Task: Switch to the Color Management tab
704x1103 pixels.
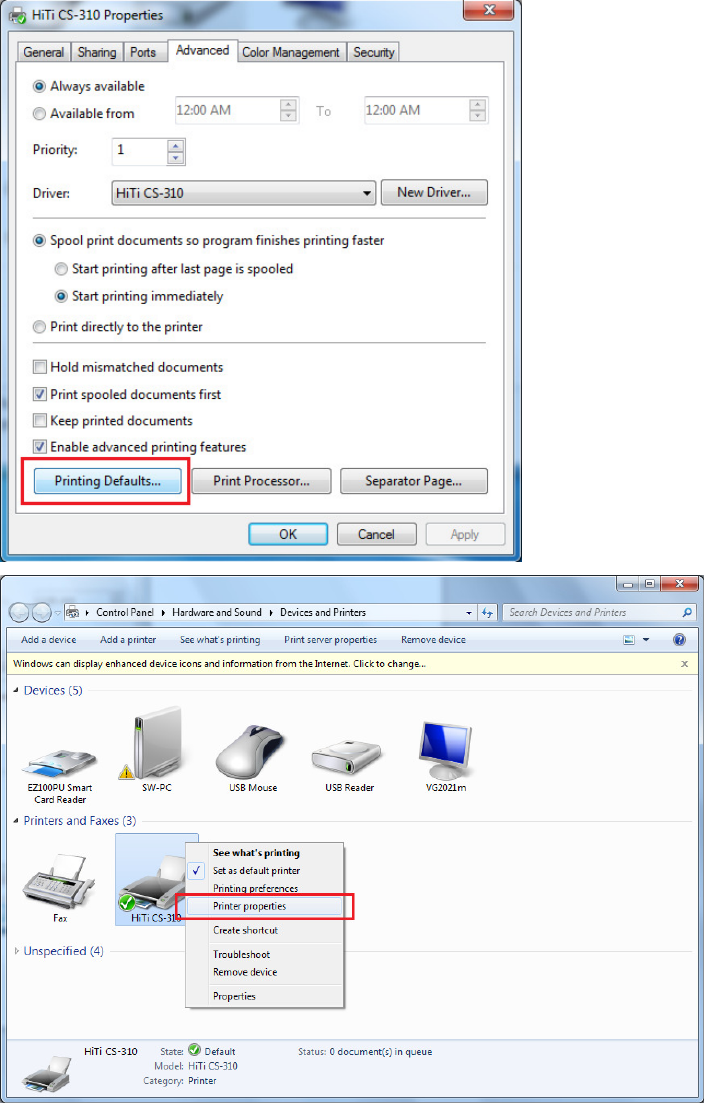Action: coord(290,52)
